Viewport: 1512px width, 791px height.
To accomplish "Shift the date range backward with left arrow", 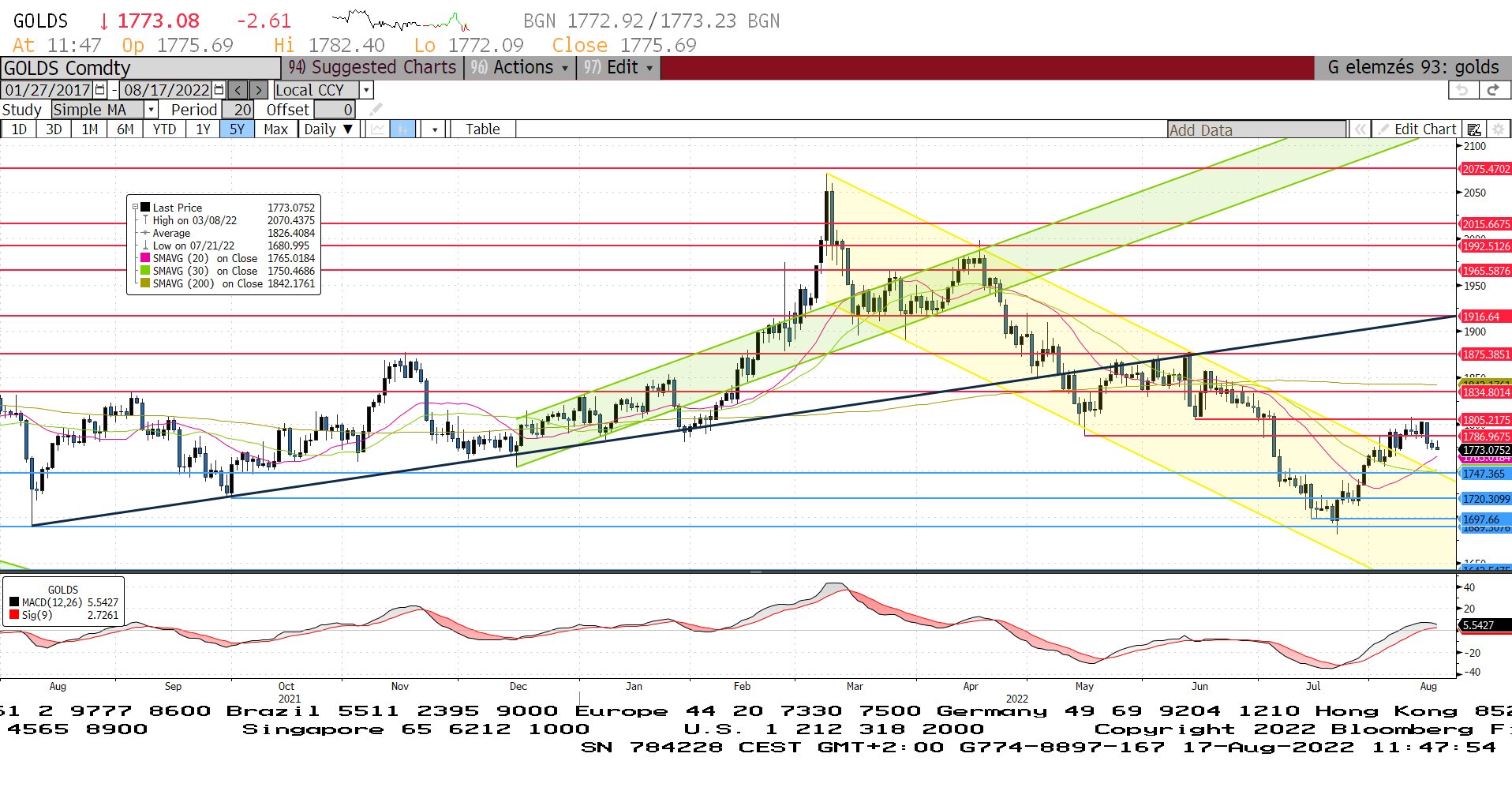I will (238, 90).
